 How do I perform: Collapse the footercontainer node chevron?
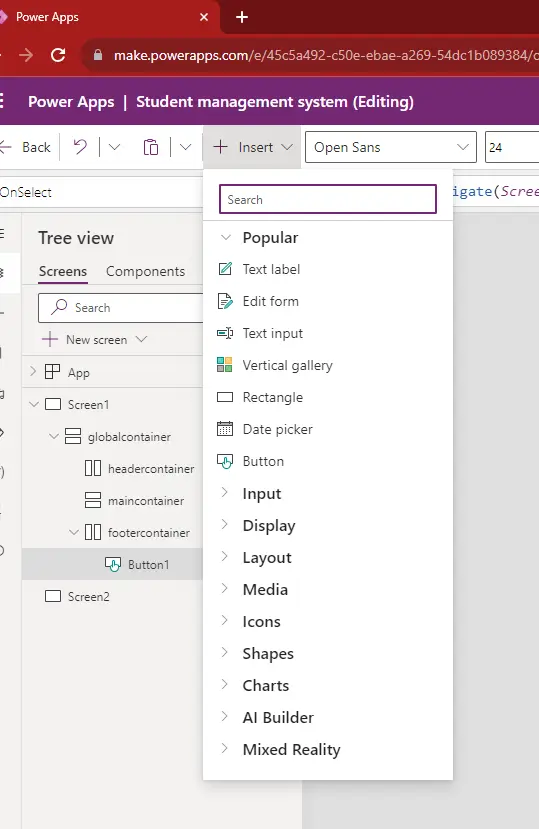tap(74, 532)
